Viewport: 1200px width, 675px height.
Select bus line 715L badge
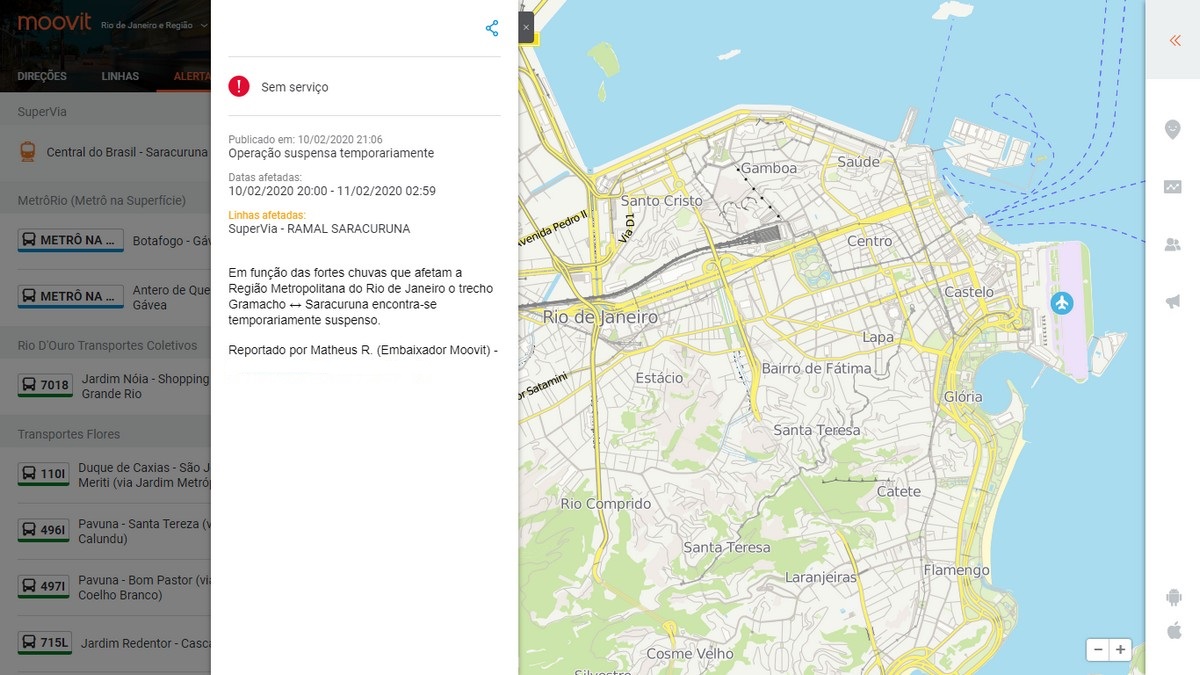coord(45,642)
